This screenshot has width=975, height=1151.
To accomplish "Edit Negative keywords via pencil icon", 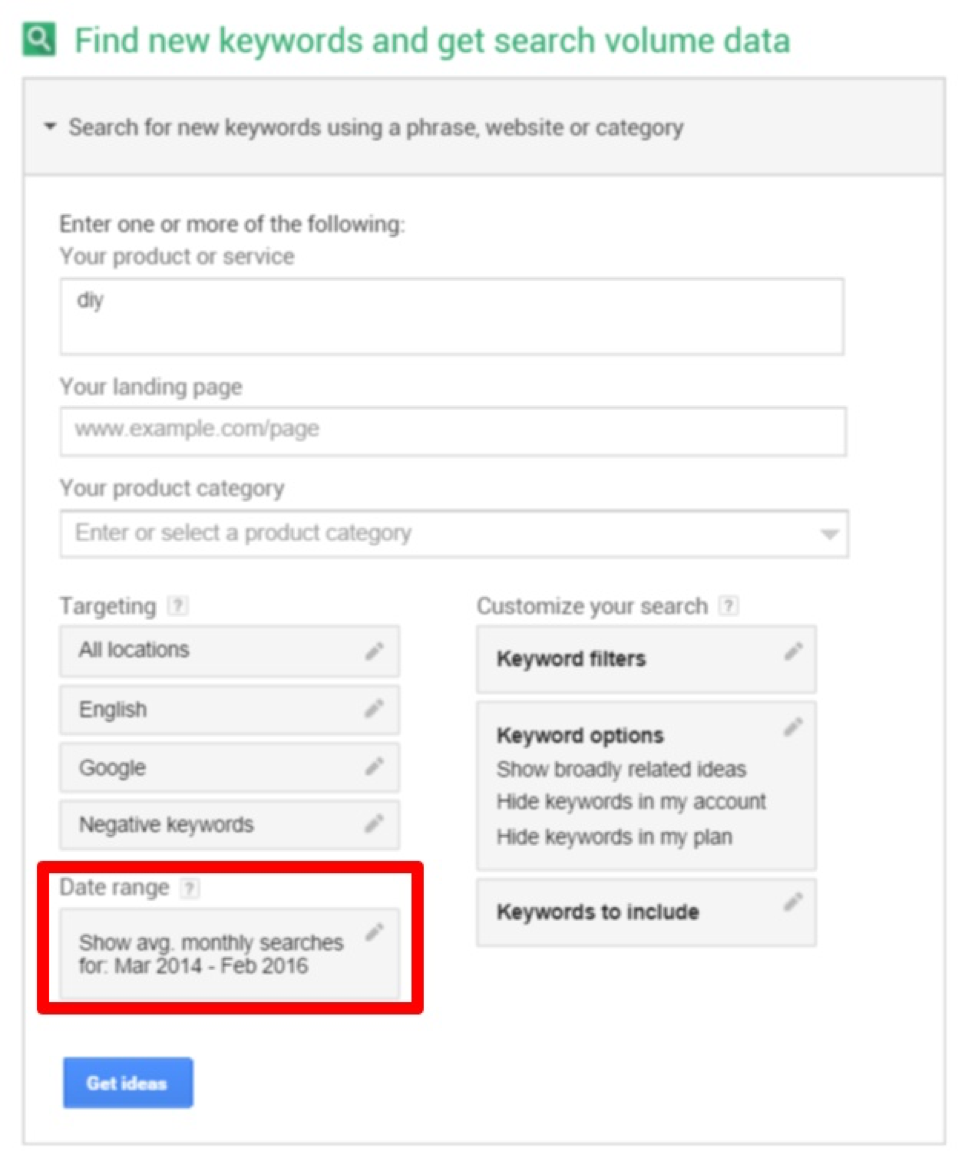I will pyautogui.click(x=374, y=824).
